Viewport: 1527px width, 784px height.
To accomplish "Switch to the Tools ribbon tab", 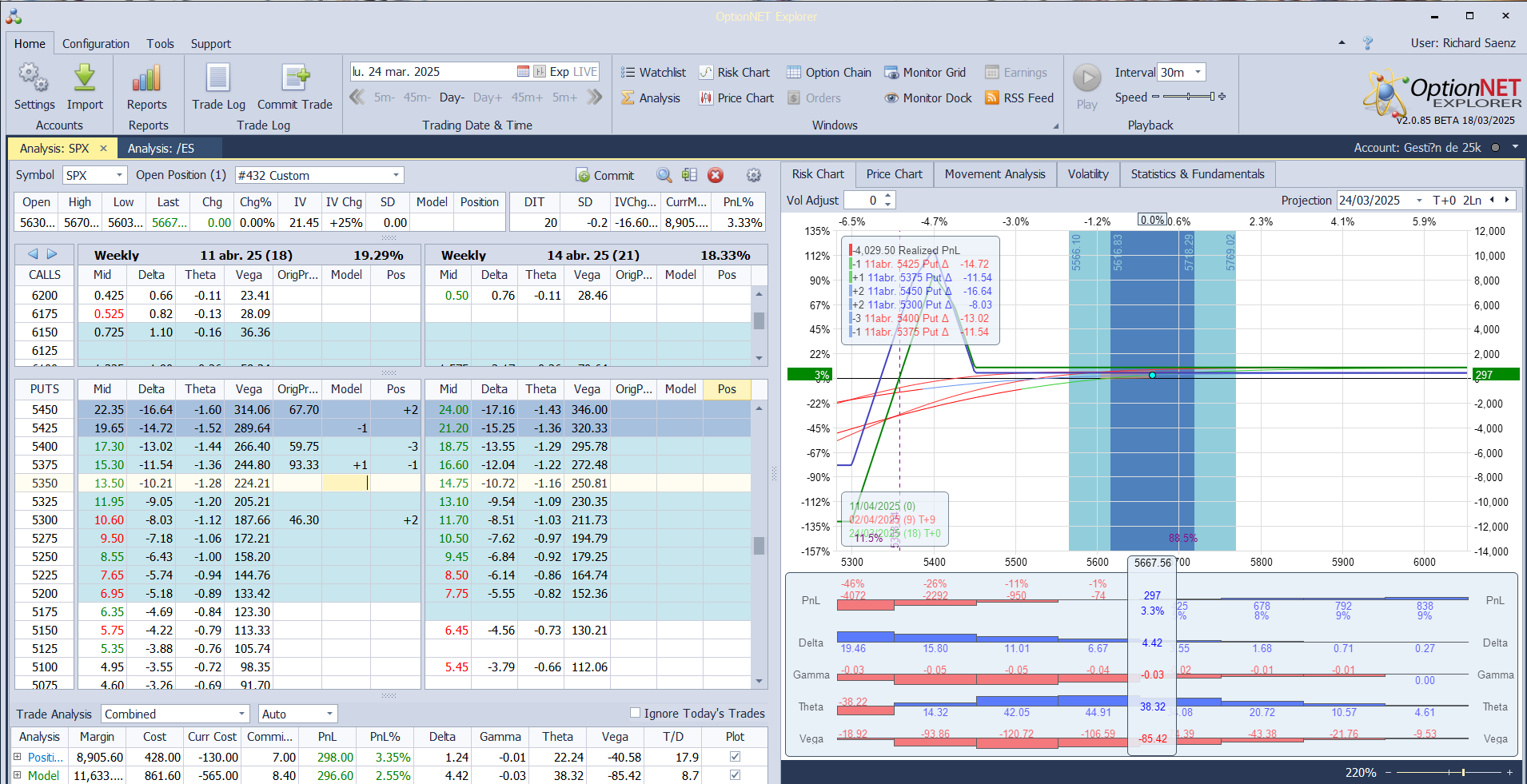I will click(160, 44).
